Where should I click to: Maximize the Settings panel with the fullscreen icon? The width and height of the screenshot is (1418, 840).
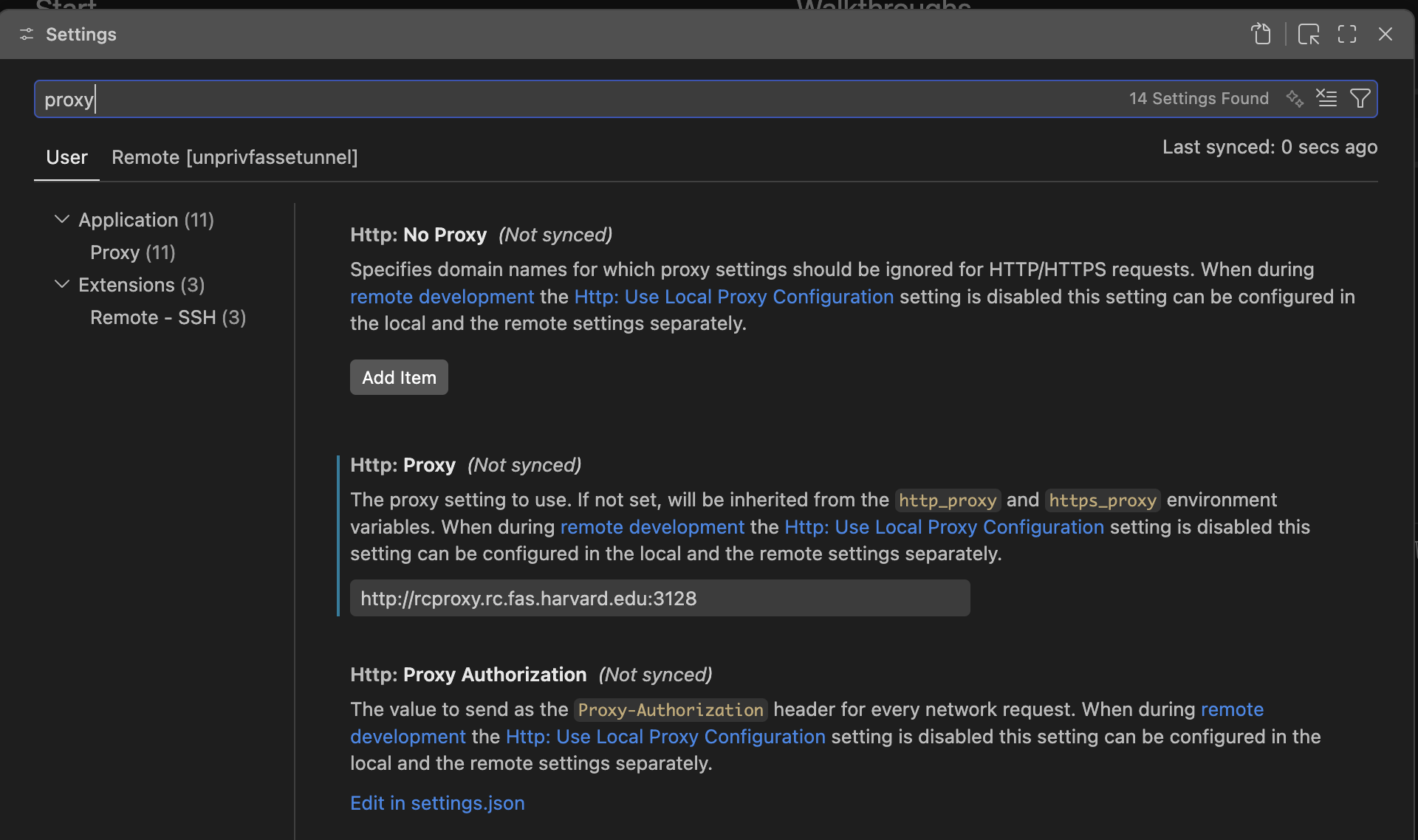click(x=1347, y=34)
